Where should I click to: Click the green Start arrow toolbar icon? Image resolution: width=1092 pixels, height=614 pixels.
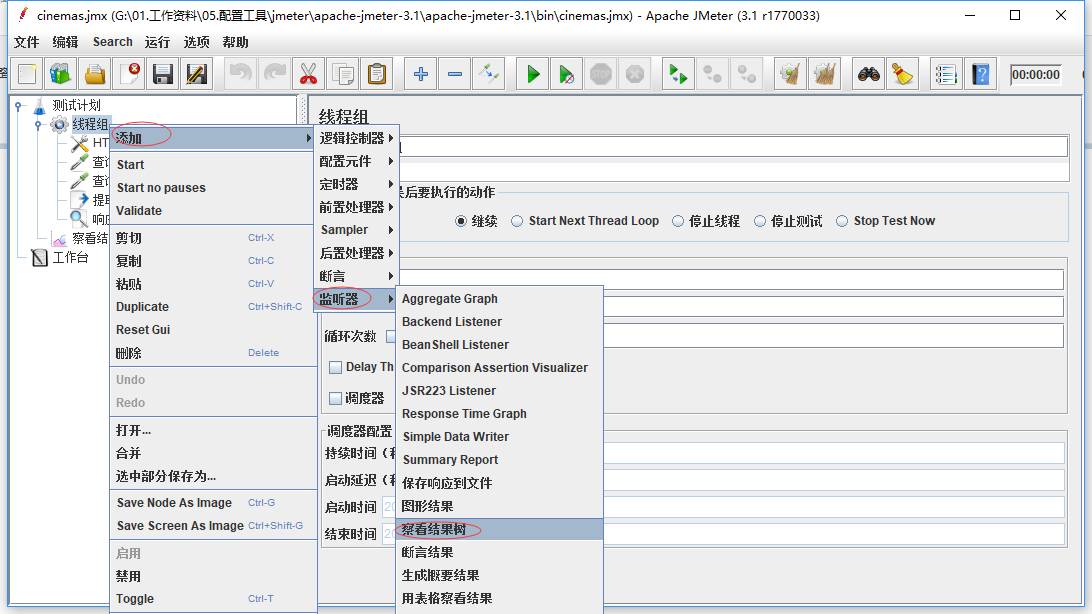(533, 74)
